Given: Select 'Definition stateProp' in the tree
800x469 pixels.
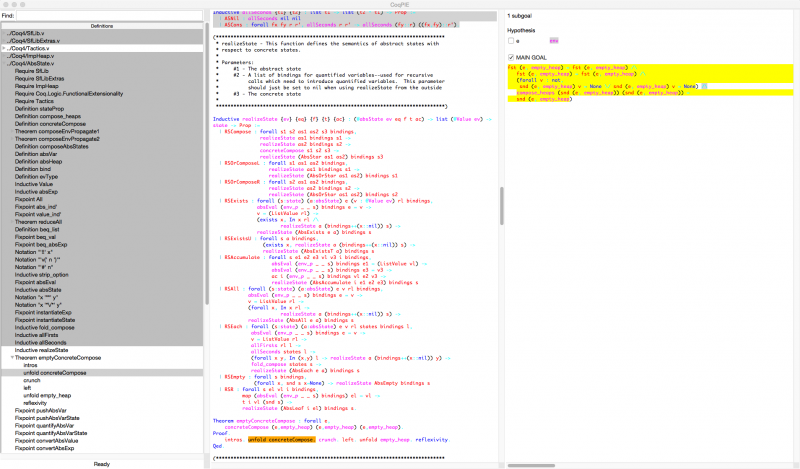Looking at the screenshot, I should (x=39, y=109).
